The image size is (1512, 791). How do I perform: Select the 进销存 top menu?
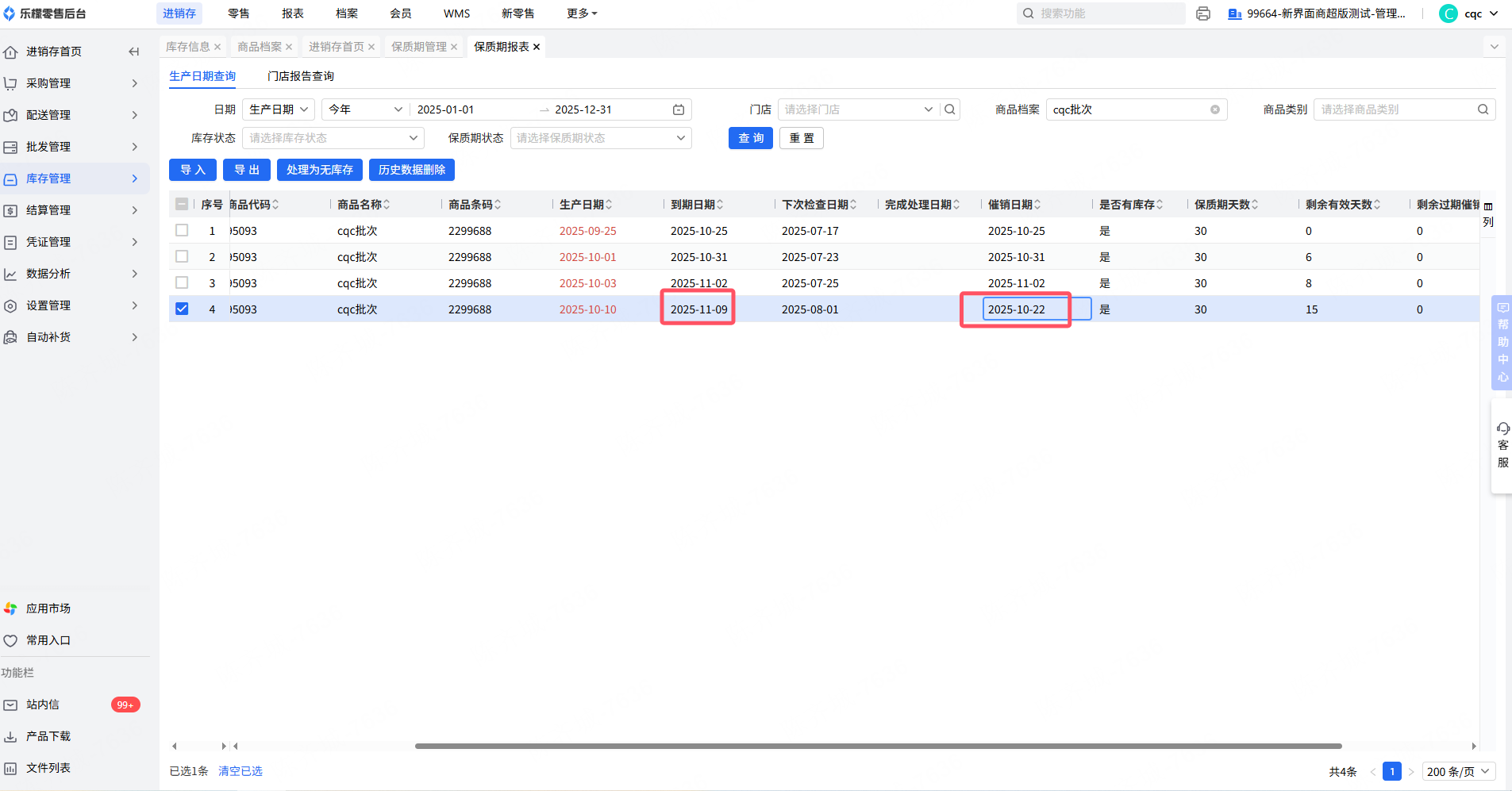(x=179, y=13)
